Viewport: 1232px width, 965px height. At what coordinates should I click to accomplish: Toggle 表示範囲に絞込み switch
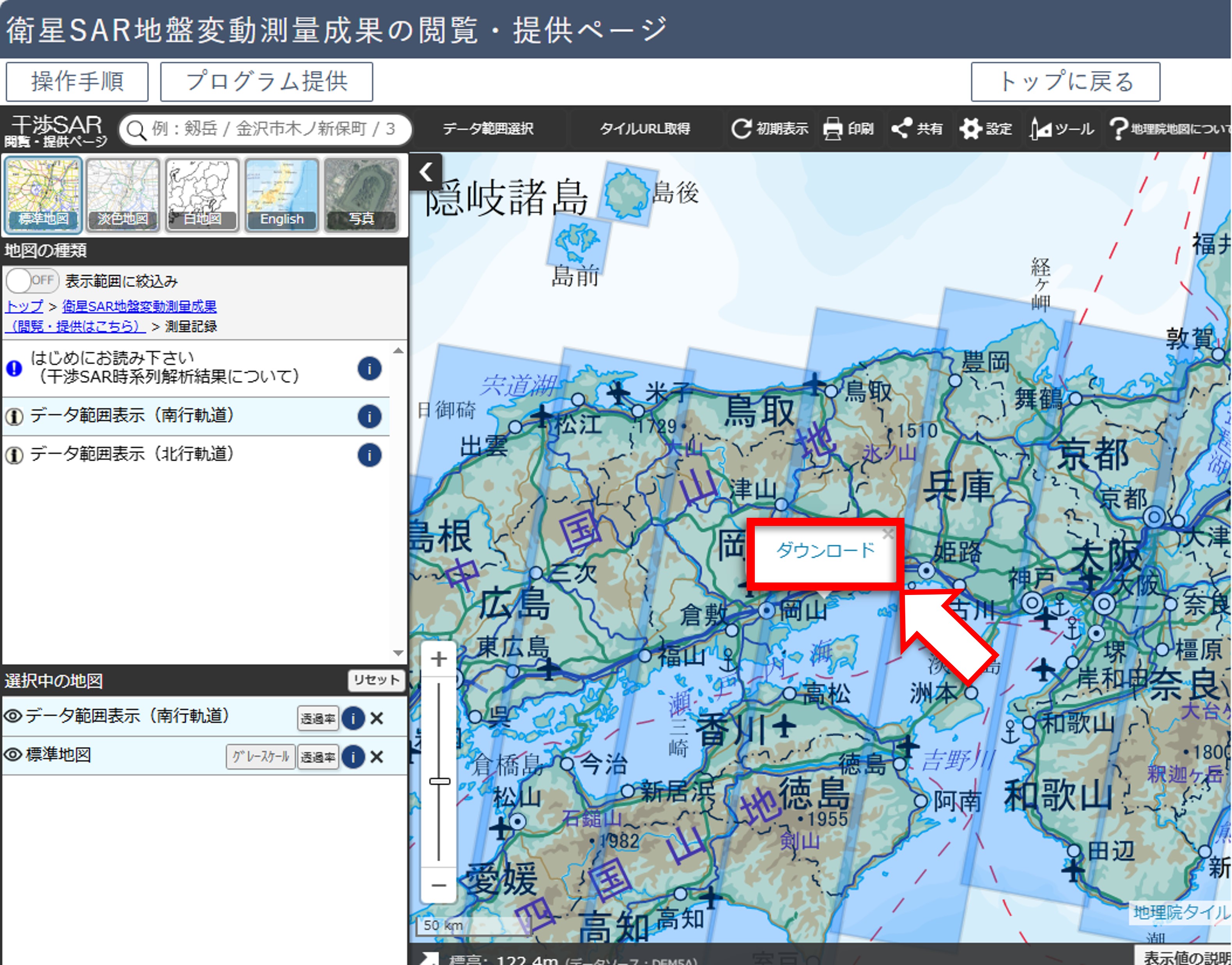pos(32,280)
